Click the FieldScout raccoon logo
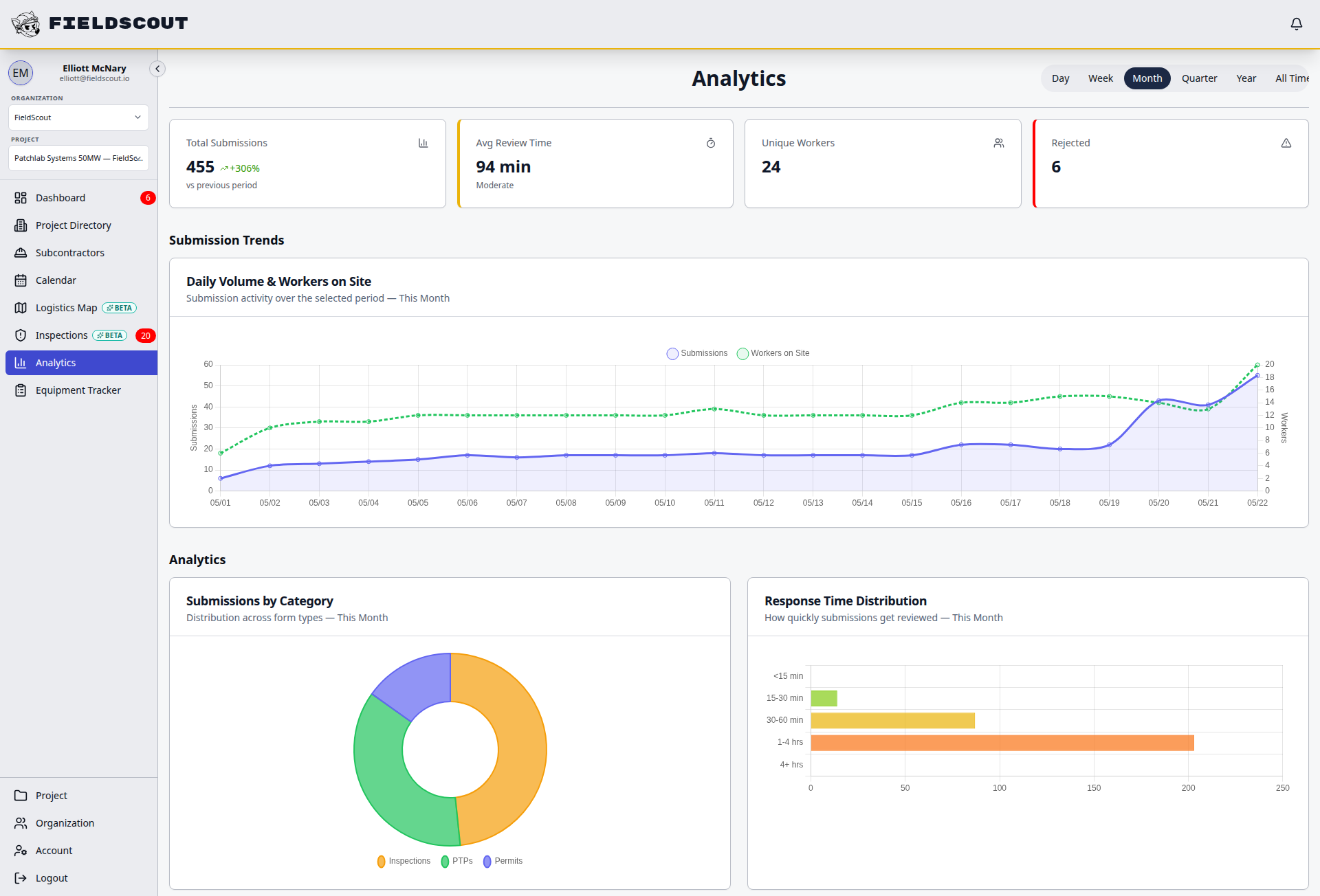Viewport: 1320px width, 896px height. (x=26, y=24)
